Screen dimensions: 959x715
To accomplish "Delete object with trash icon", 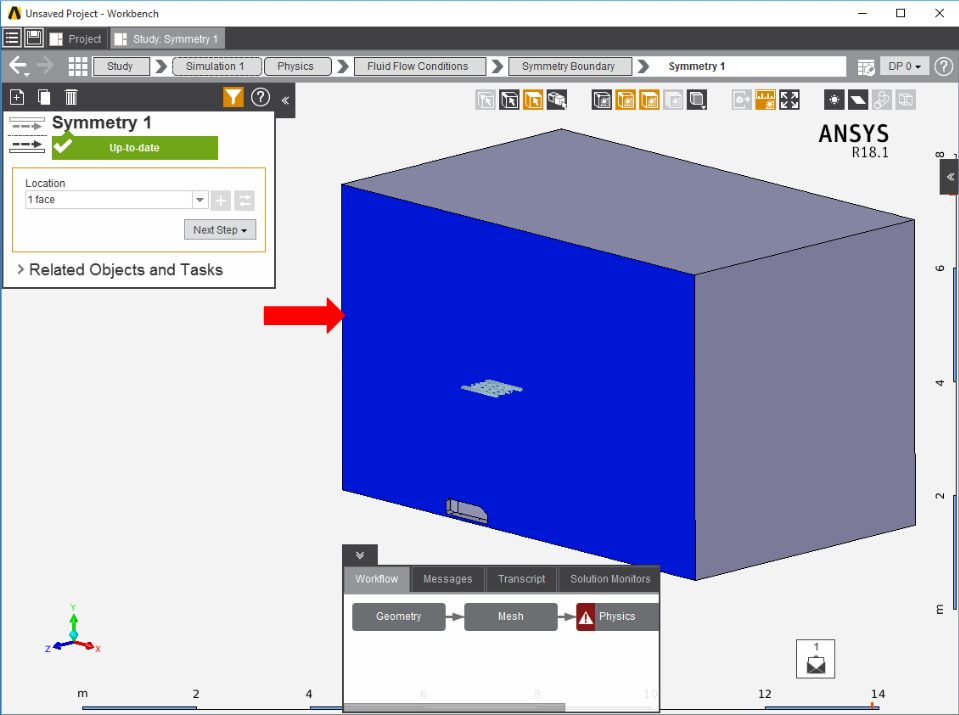I will 71,97.
